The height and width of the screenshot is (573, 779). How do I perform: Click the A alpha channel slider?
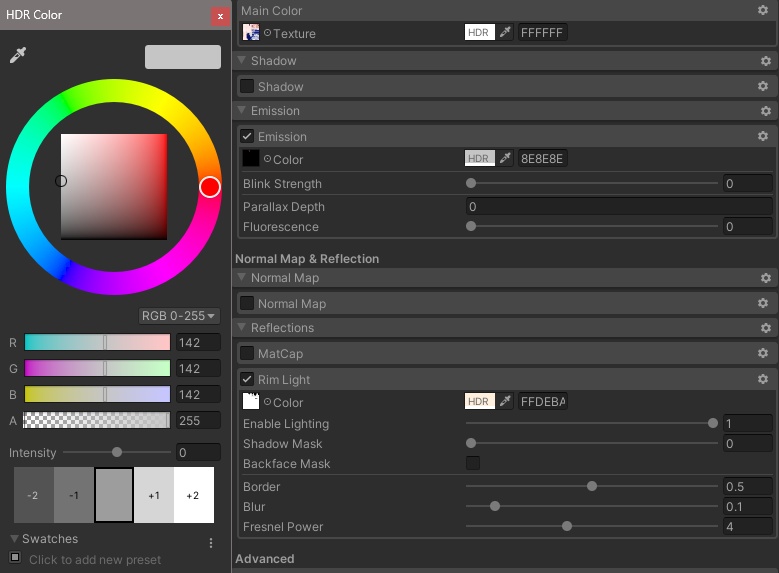pyautogui.click(x=97, y=420)
